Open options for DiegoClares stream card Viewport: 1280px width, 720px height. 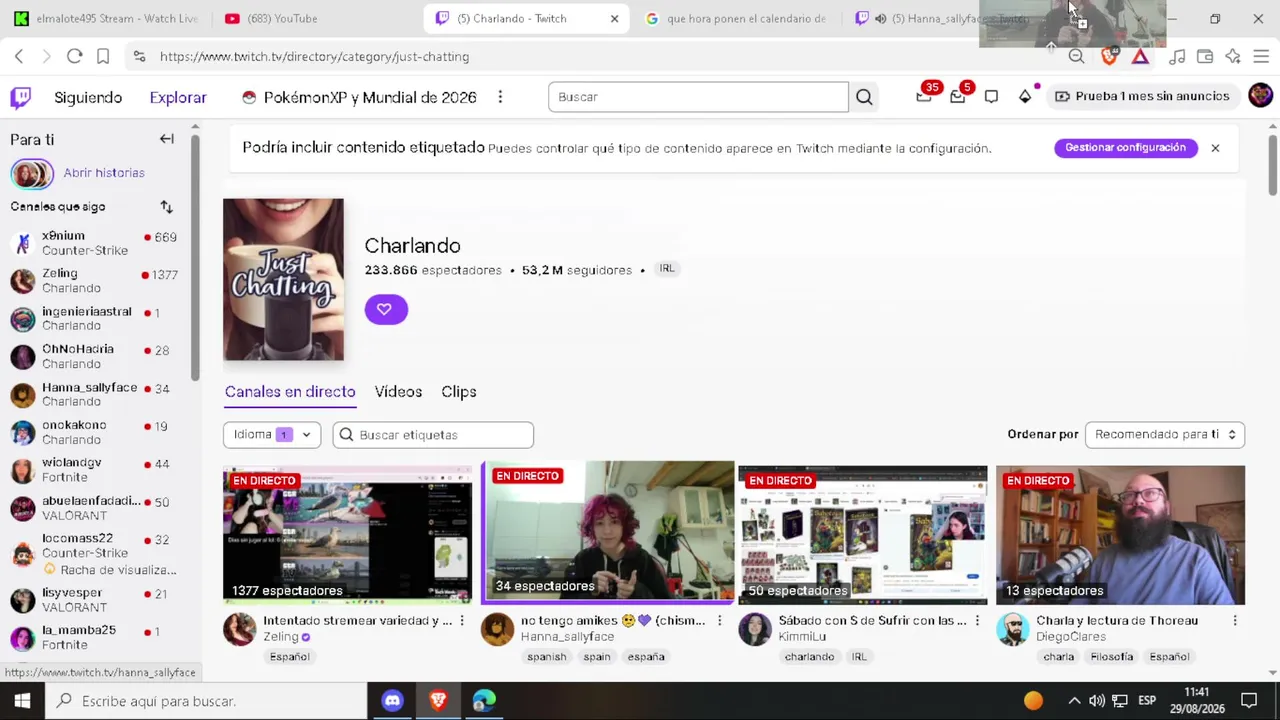[1235, 621]
